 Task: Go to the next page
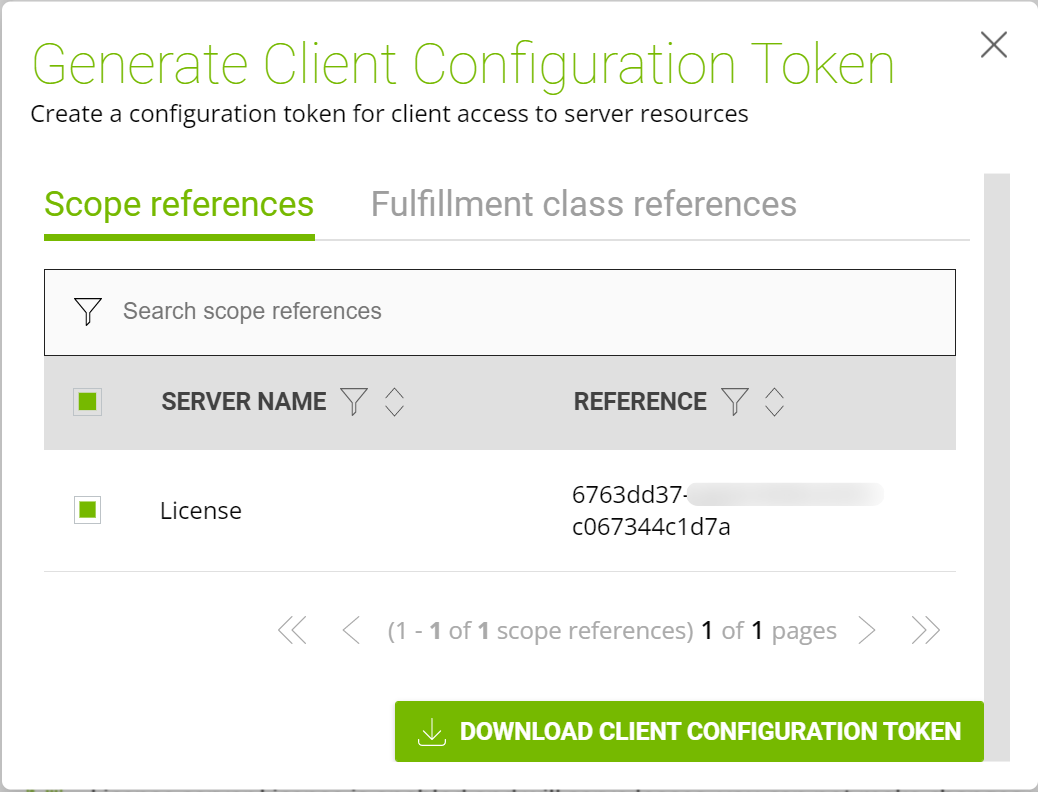coord(867,630)
